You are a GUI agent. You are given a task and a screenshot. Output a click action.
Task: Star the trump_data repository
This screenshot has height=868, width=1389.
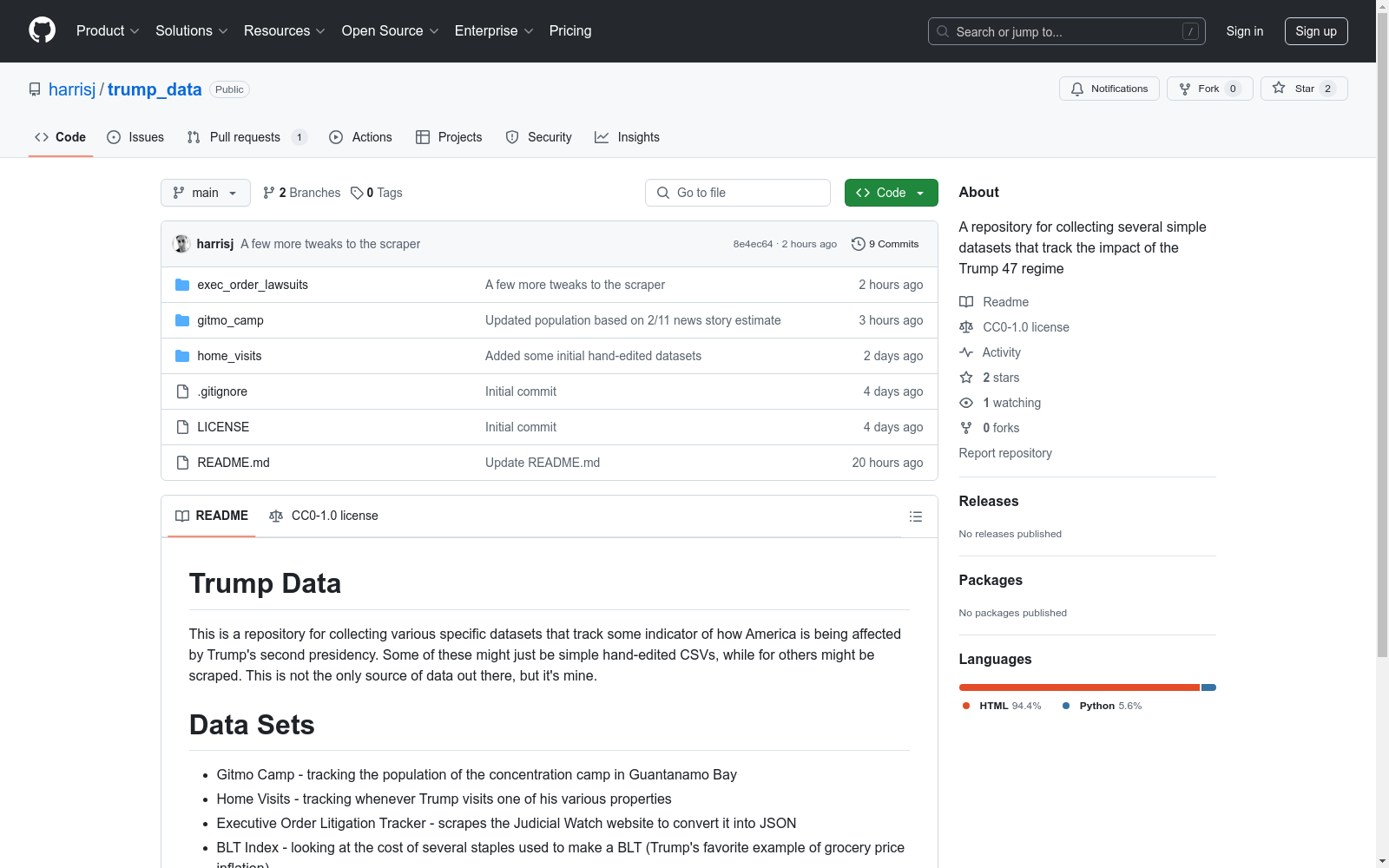pos(1303,89)
